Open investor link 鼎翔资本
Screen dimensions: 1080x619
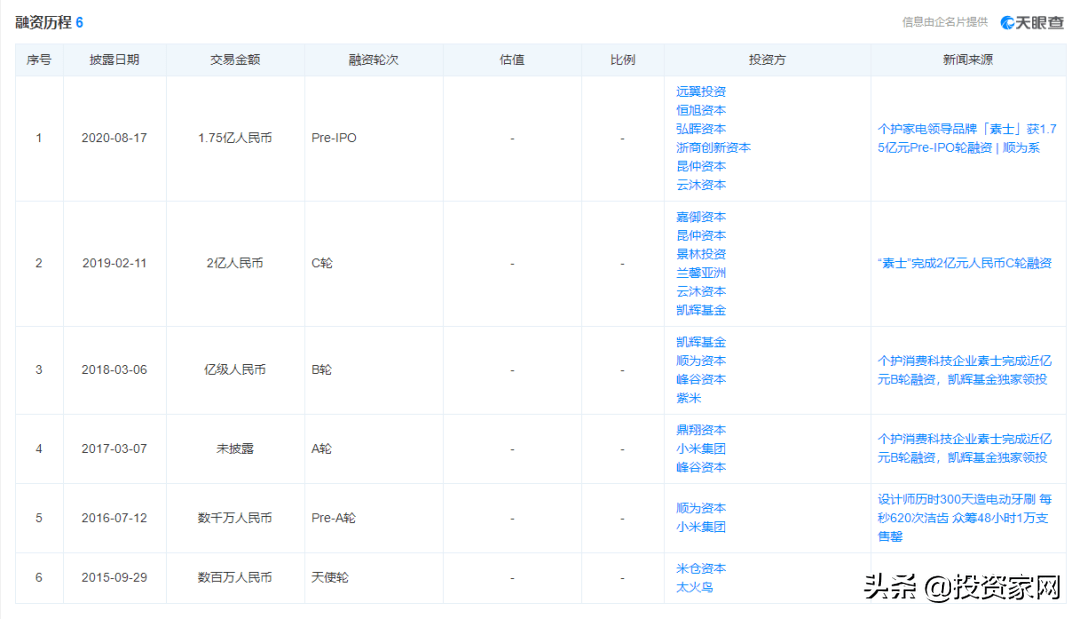tap(700, 430)
